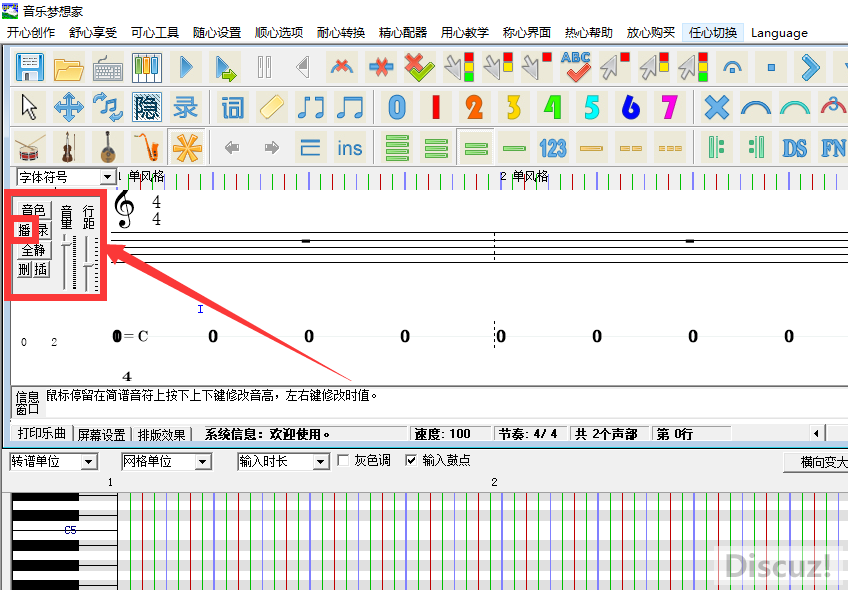
Task: Click the DS sign icon
Action: pyautogui.click(x=794, y=148)
